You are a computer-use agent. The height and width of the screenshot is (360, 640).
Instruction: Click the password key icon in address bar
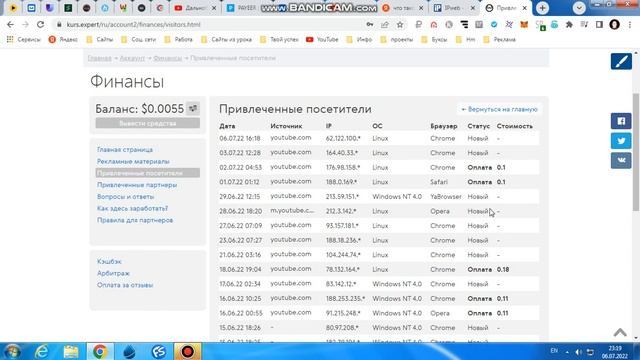(x=369, y=24)
